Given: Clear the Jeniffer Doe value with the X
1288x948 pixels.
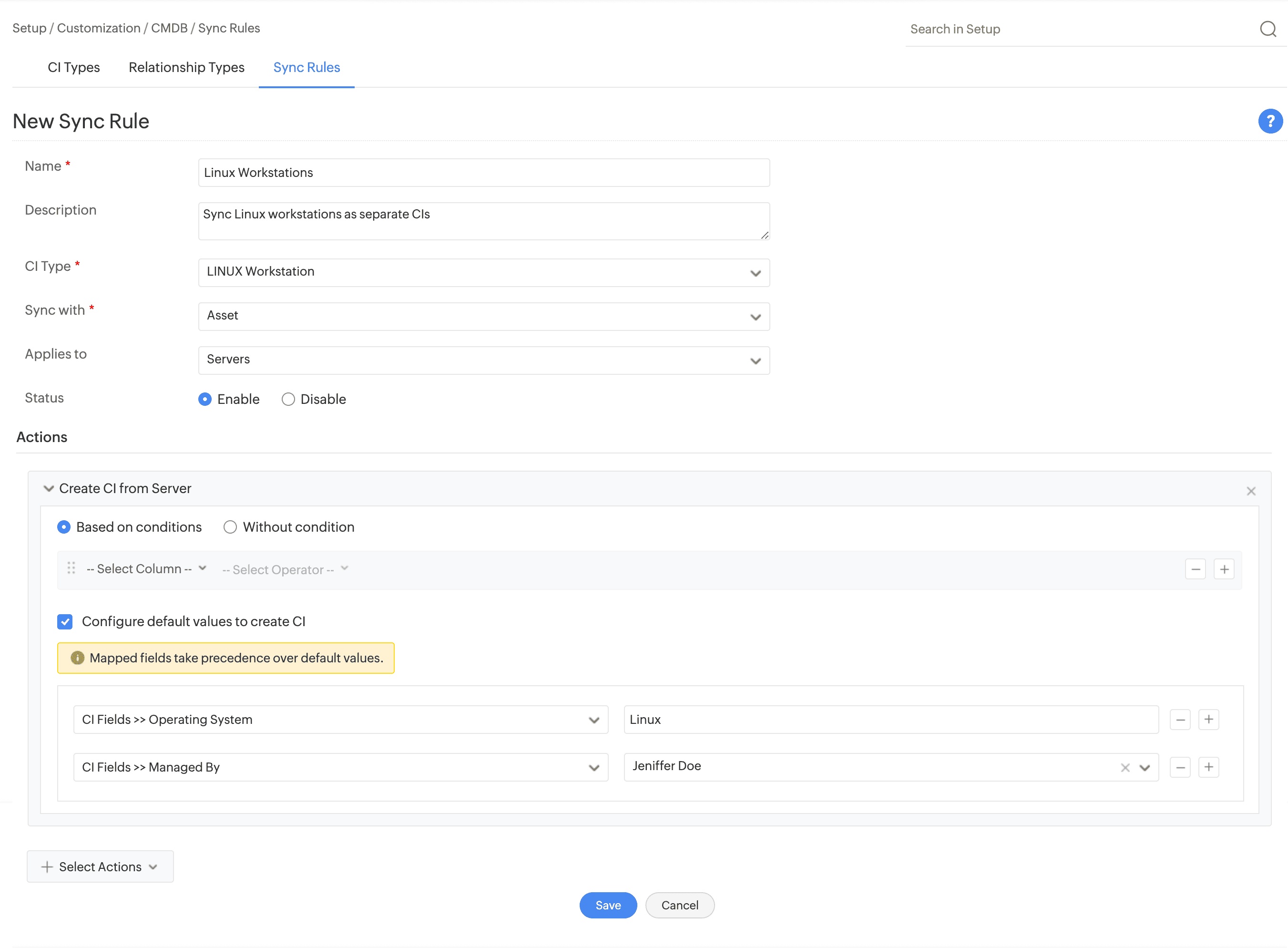Looking at the screenshot, I should pyautogui.click(x=1124, y=767).
